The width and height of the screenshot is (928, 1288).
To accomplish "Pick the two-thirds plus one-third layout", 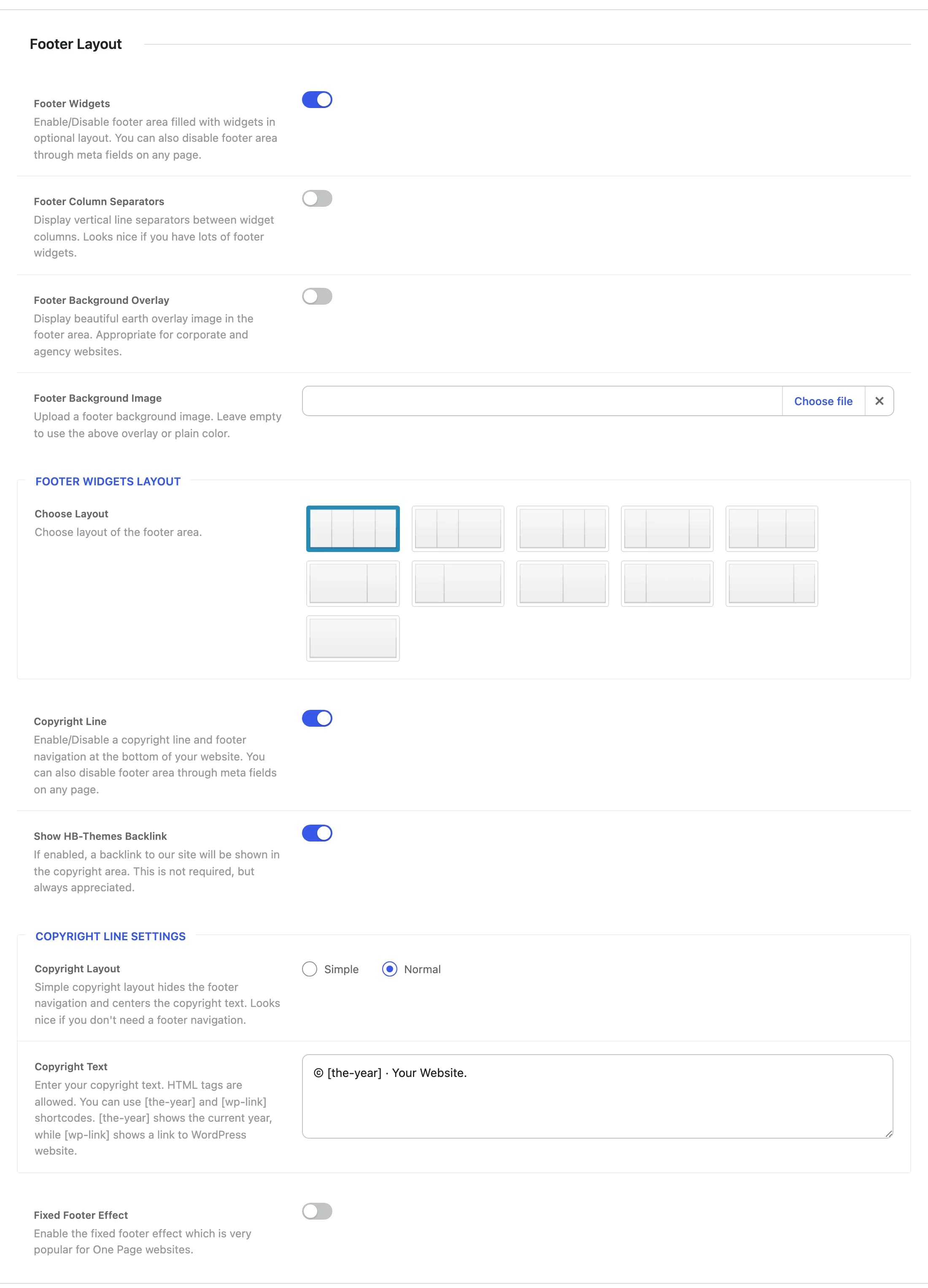I will (x=353, y=584).
